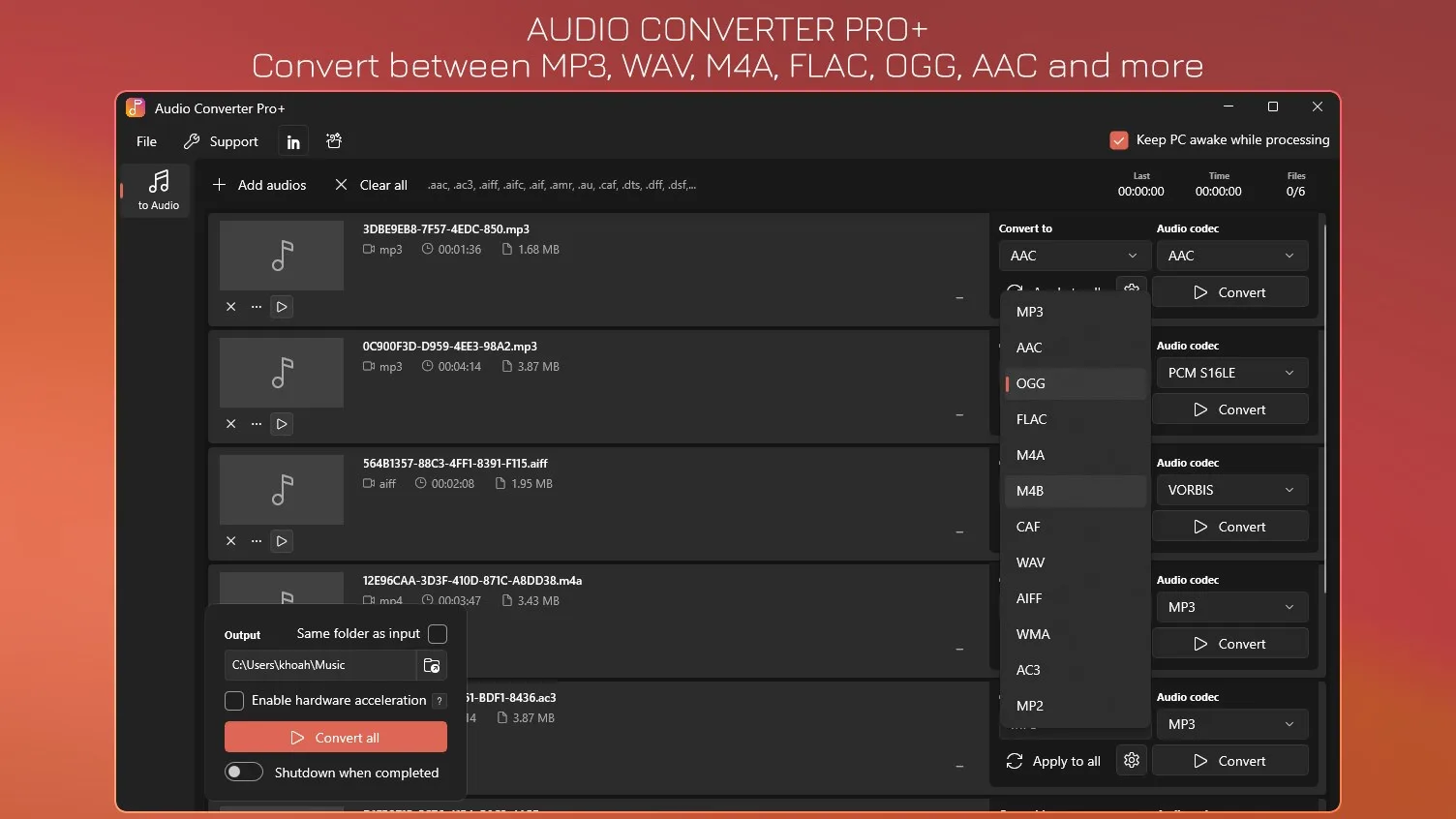Collapse the 0C900F3D file row minus icon
The image size is (1456, 819).
(959, 415)
